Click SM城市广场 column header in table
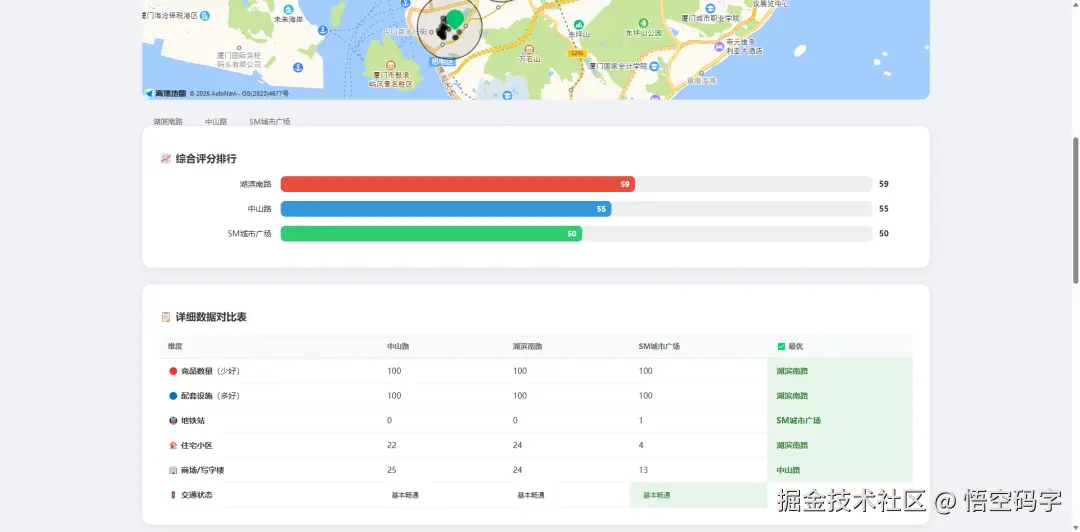The image size is (1080, 532). pyautogui.click(x=659, y=346)
